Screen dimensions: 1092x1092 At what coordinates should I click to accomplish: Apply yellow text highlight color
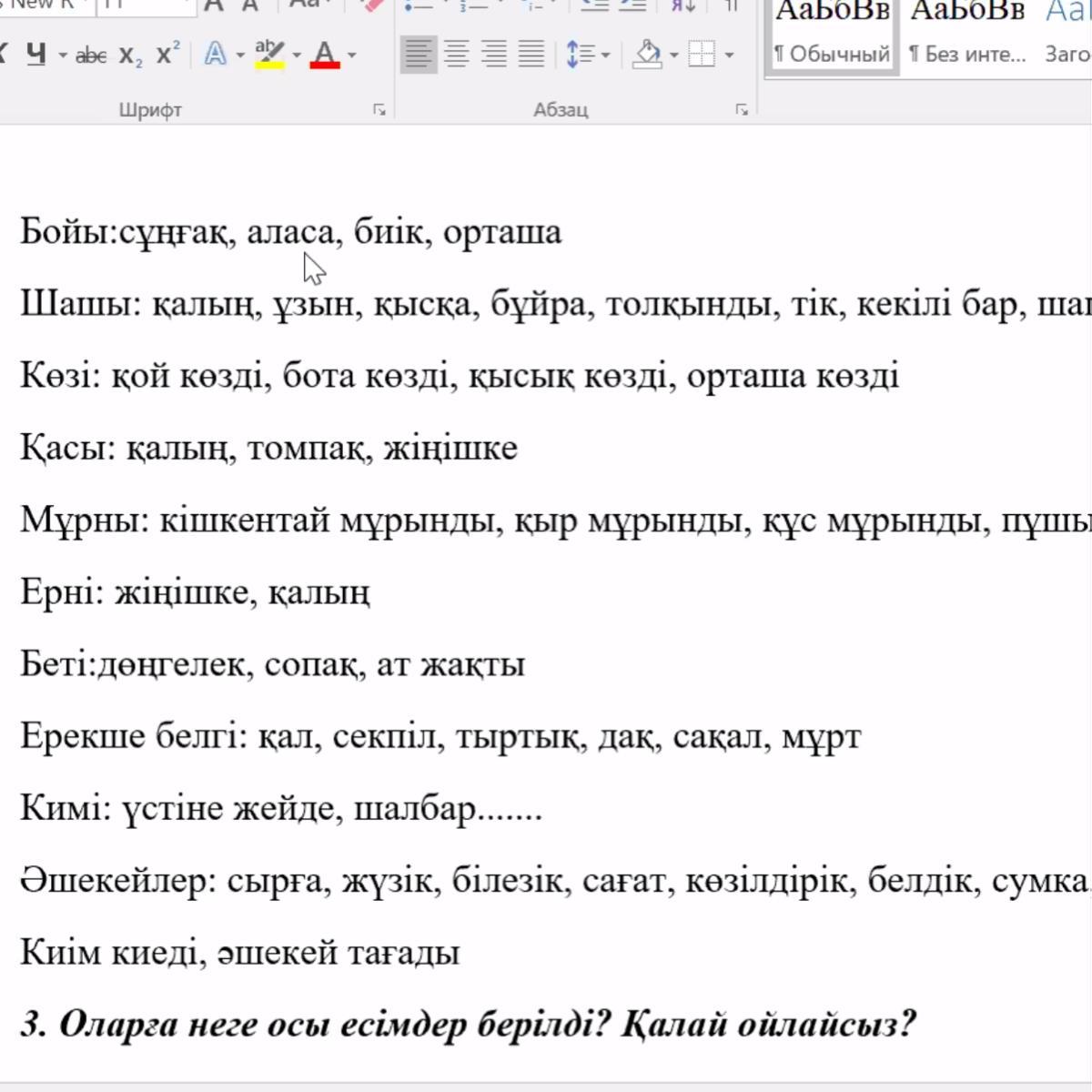click(x=269, y=56)
